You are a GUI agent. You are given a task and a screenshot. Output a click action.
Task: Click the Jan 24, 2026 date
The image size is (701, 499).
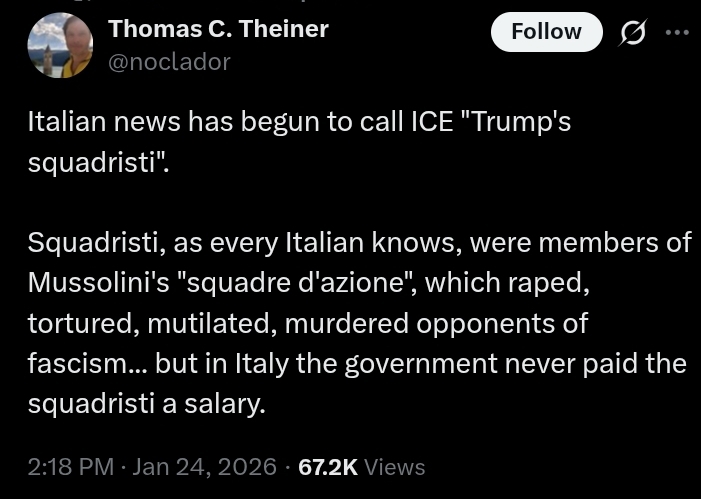pyautogui.click(x=204, y=467)
